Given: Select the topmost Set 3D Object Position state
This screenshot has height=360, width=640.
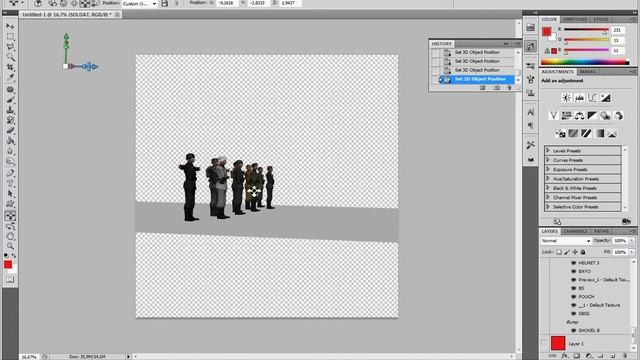Looking at the screenshot, I should 477,52.
